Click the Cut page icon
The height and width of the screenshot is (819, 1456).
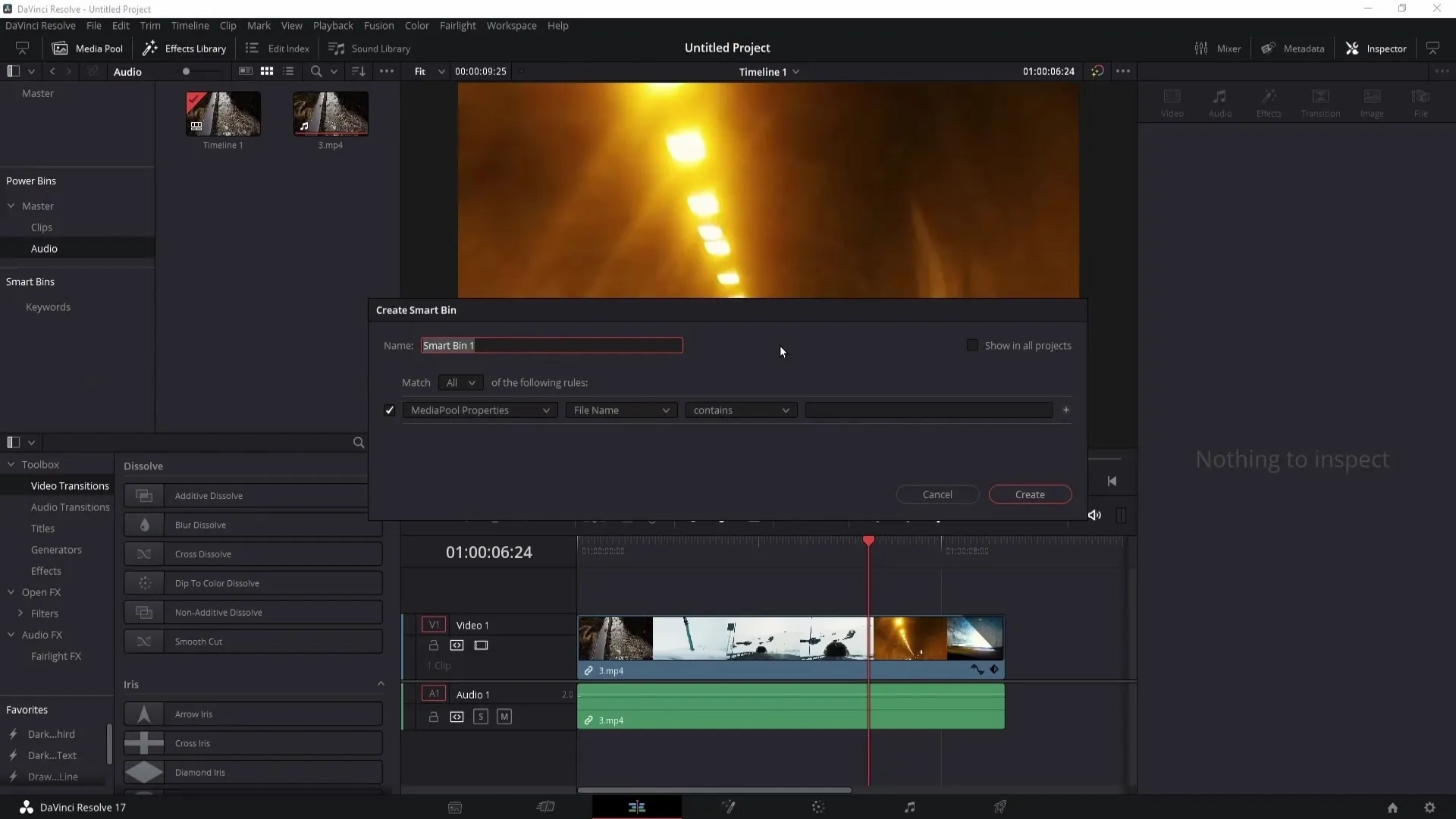(x=546, y=807)
